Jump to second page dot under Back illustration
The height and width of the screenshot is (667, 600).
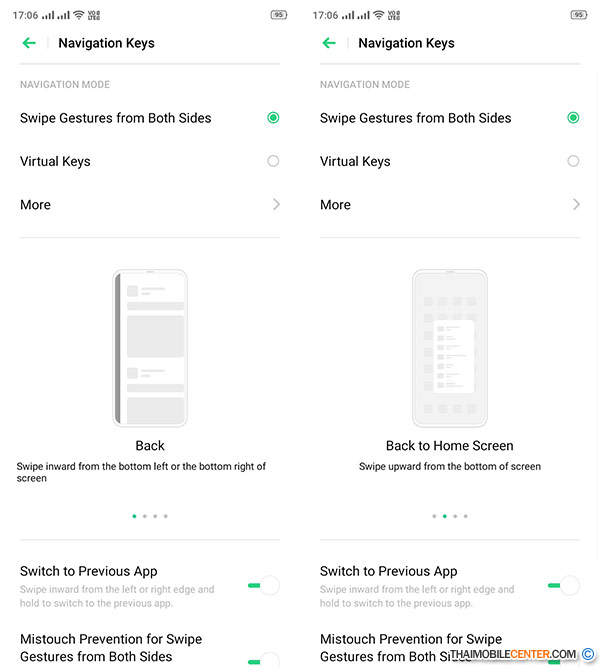(145, 516)
